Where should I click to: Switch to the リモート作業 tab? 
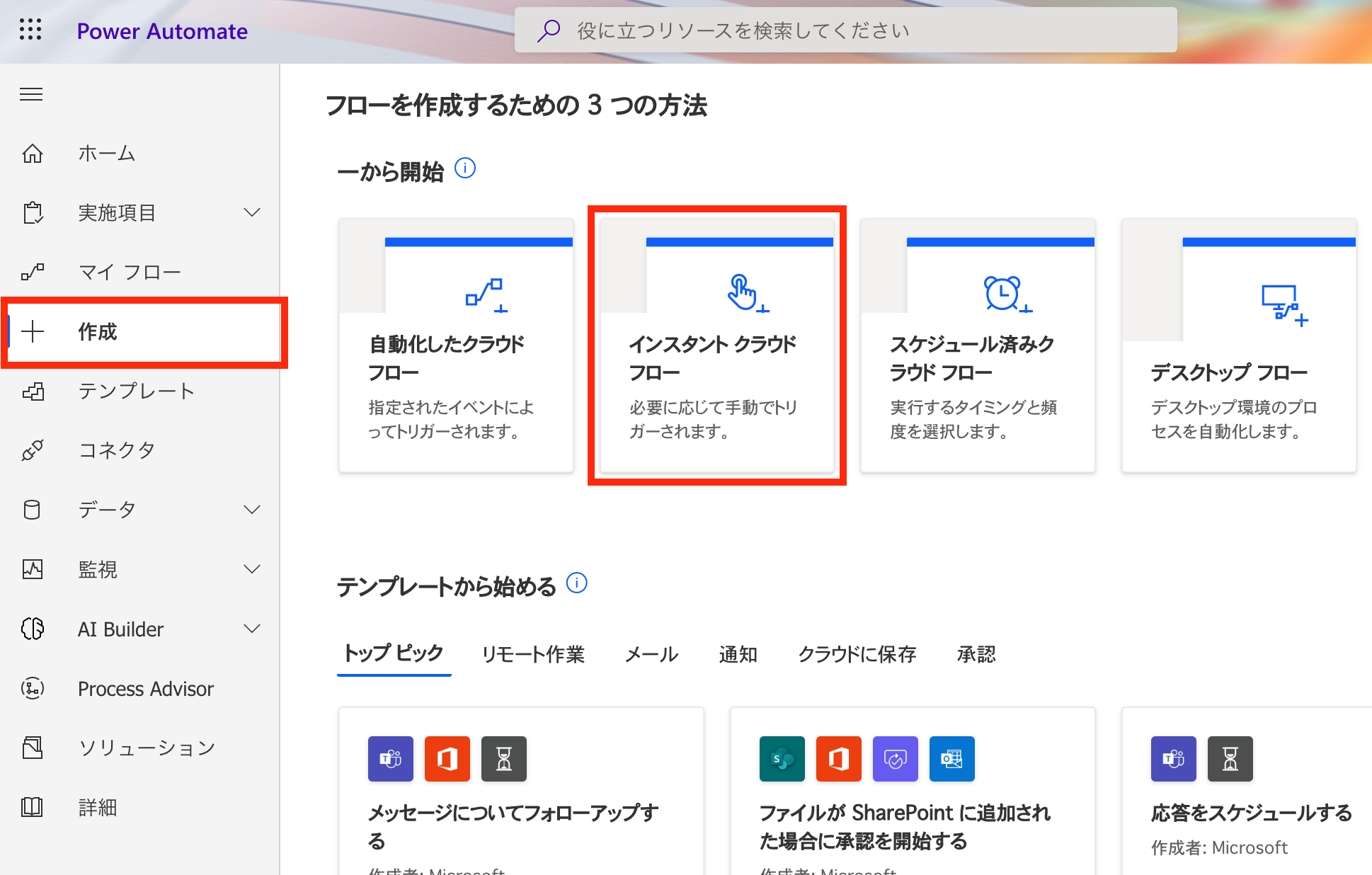pyautogui.click(x=533, y=654)
